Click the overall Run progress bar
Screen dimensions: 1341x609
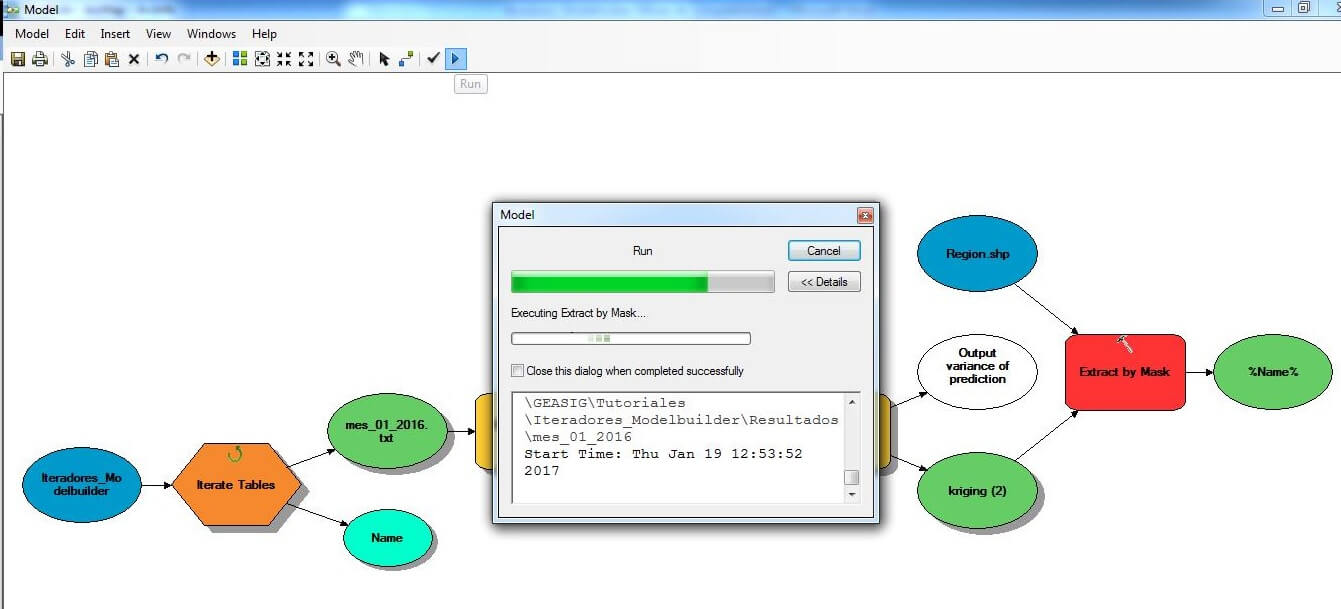click(642, 282)
